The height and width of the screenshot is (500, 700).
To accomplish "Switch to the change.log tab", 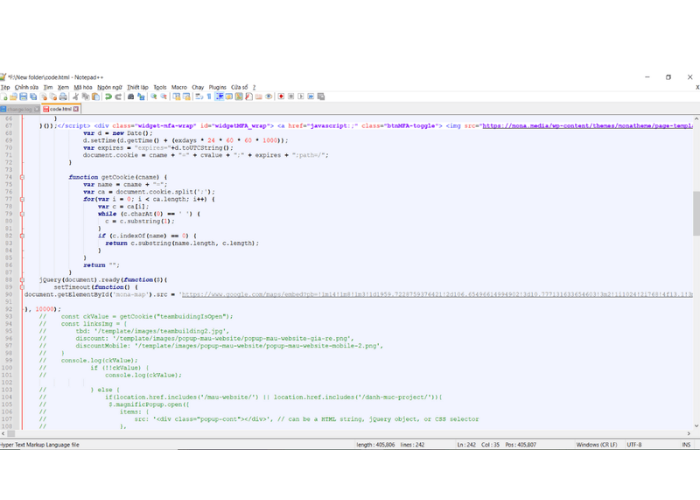I will pos(19,109).
